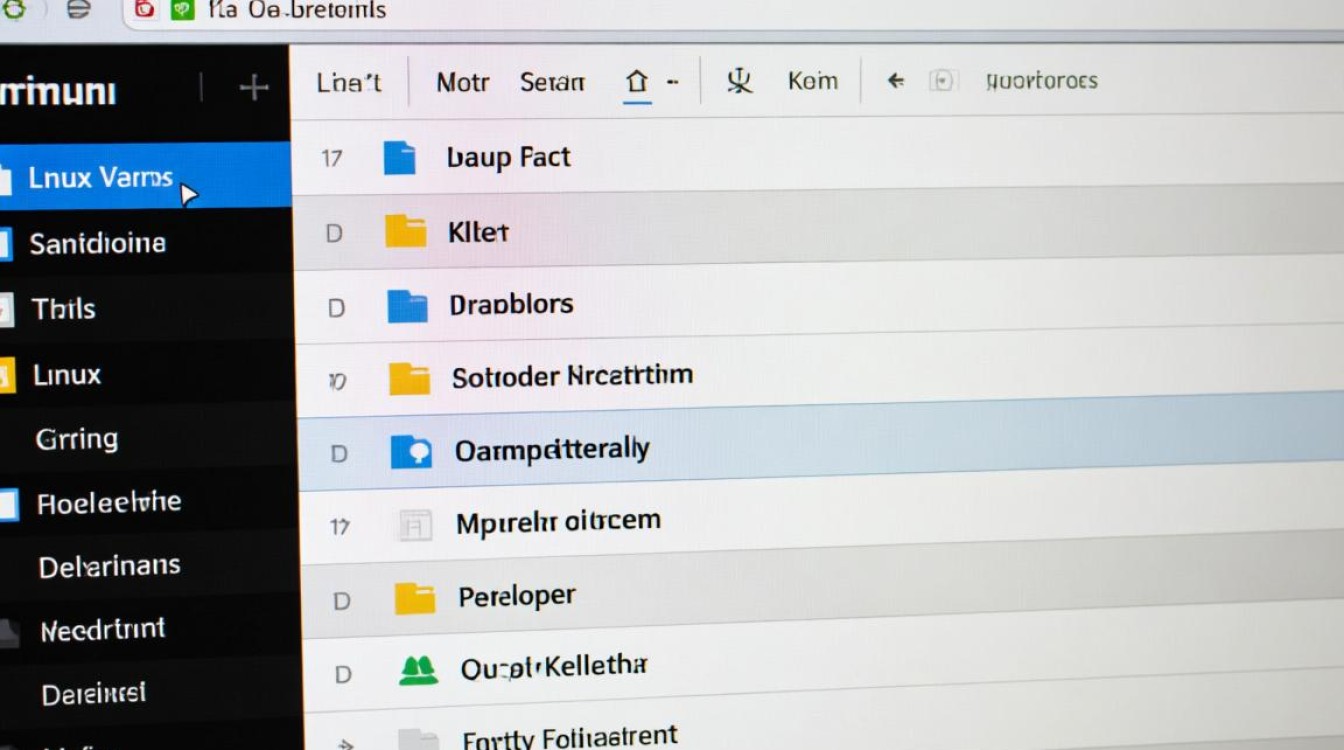Select Sanidioine in the sidebar
This screenshot has height=750, width=1344.
coord(97,243)
